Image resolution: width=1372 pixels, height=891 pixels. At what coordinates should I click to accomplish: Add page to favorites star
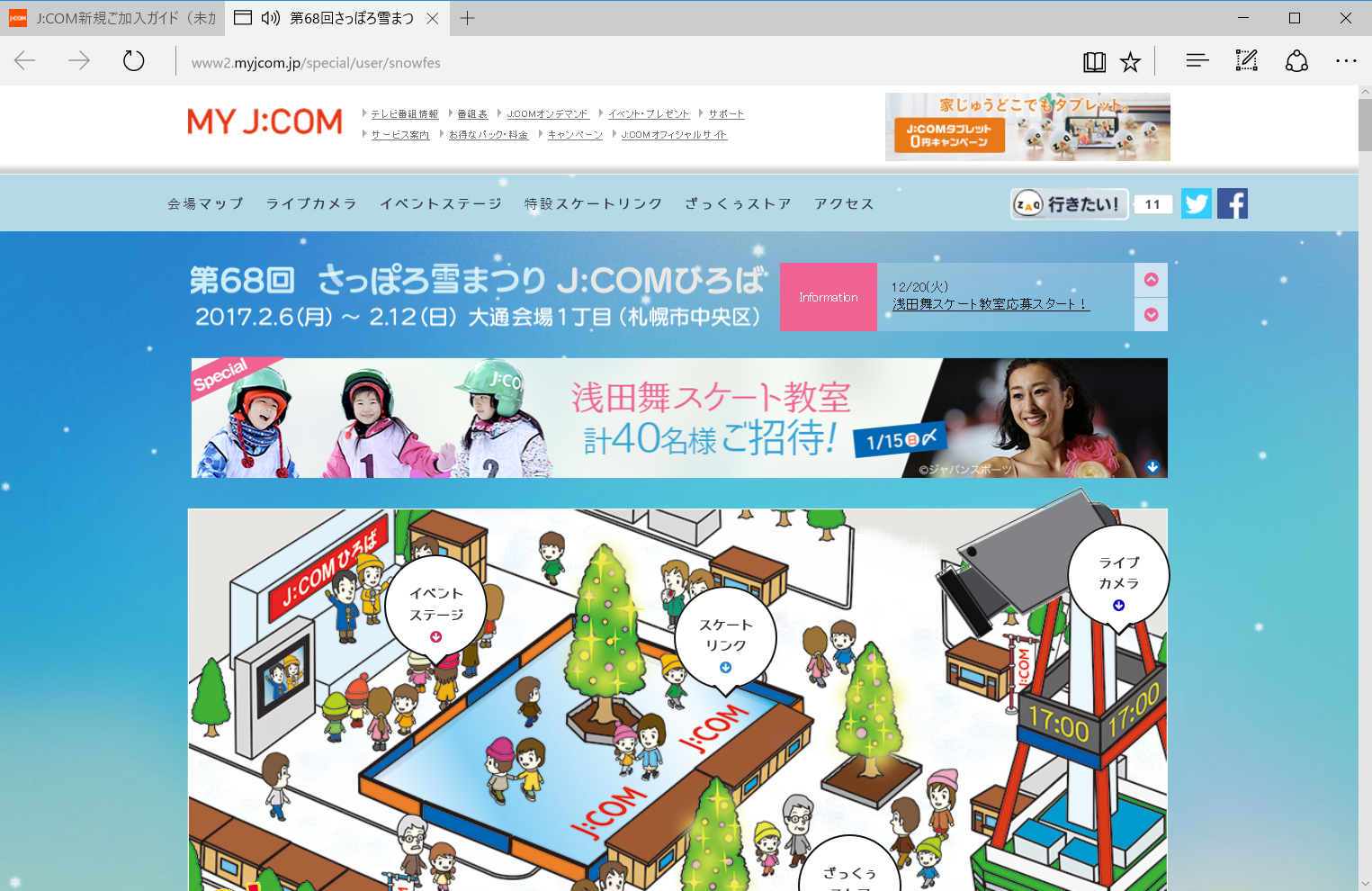pos(1130,62)
